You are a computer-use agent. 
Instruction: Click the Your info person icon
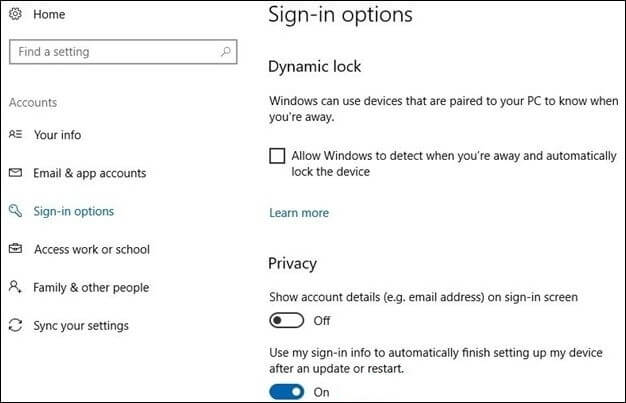(15, 135)
